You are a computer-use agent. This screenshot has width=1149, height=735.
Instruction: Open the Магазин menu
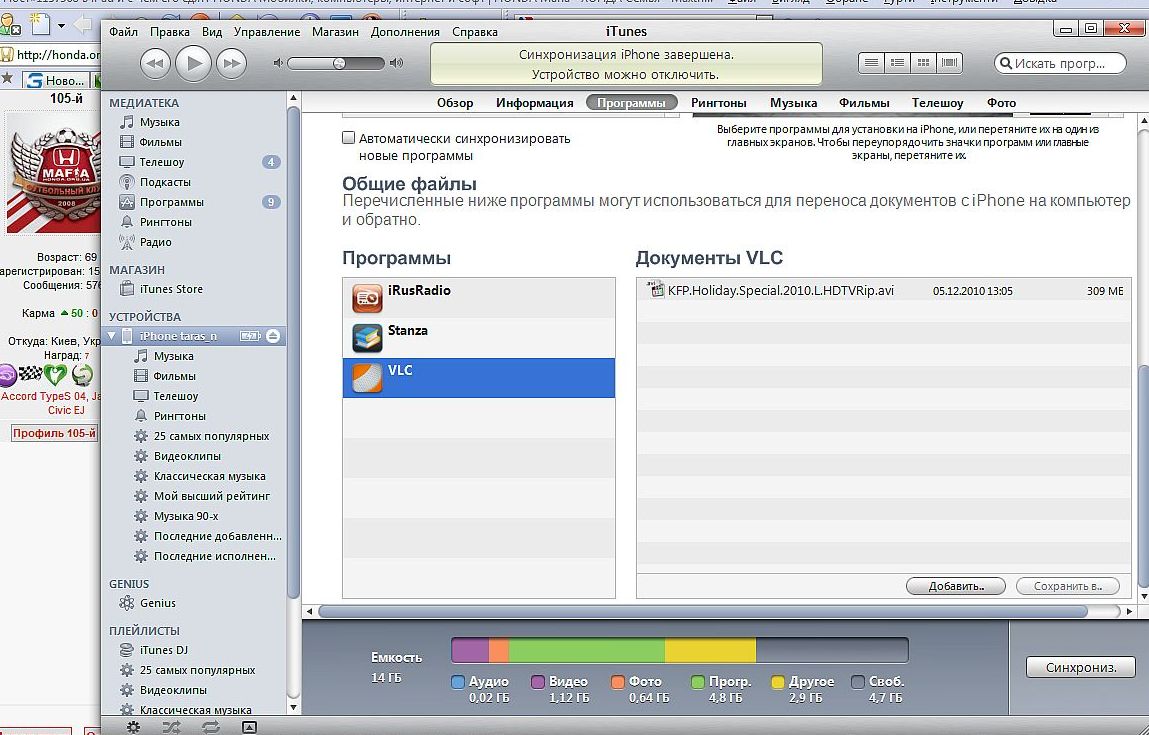click(x=335, y=32)
